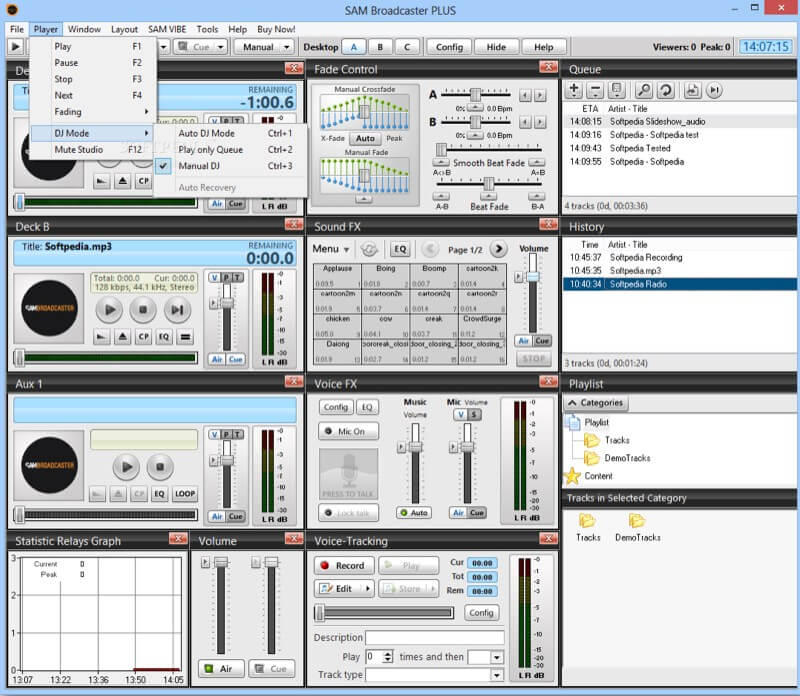The width and height of the screenshot is (800, 696).
Task: Collapse the Categories expander in Playlist
Action: coord(596,403)
